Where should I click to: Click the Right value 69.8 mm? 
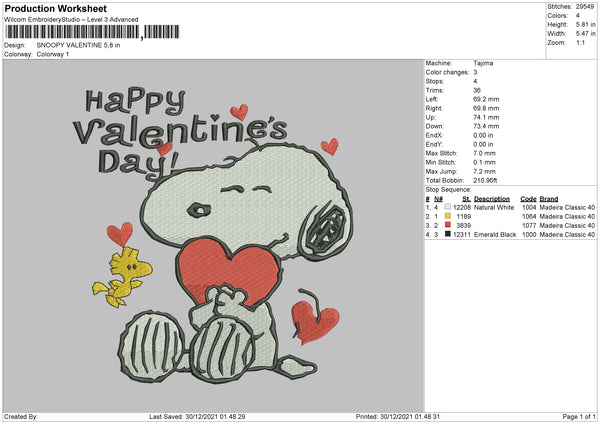click(x=486, y=108)
